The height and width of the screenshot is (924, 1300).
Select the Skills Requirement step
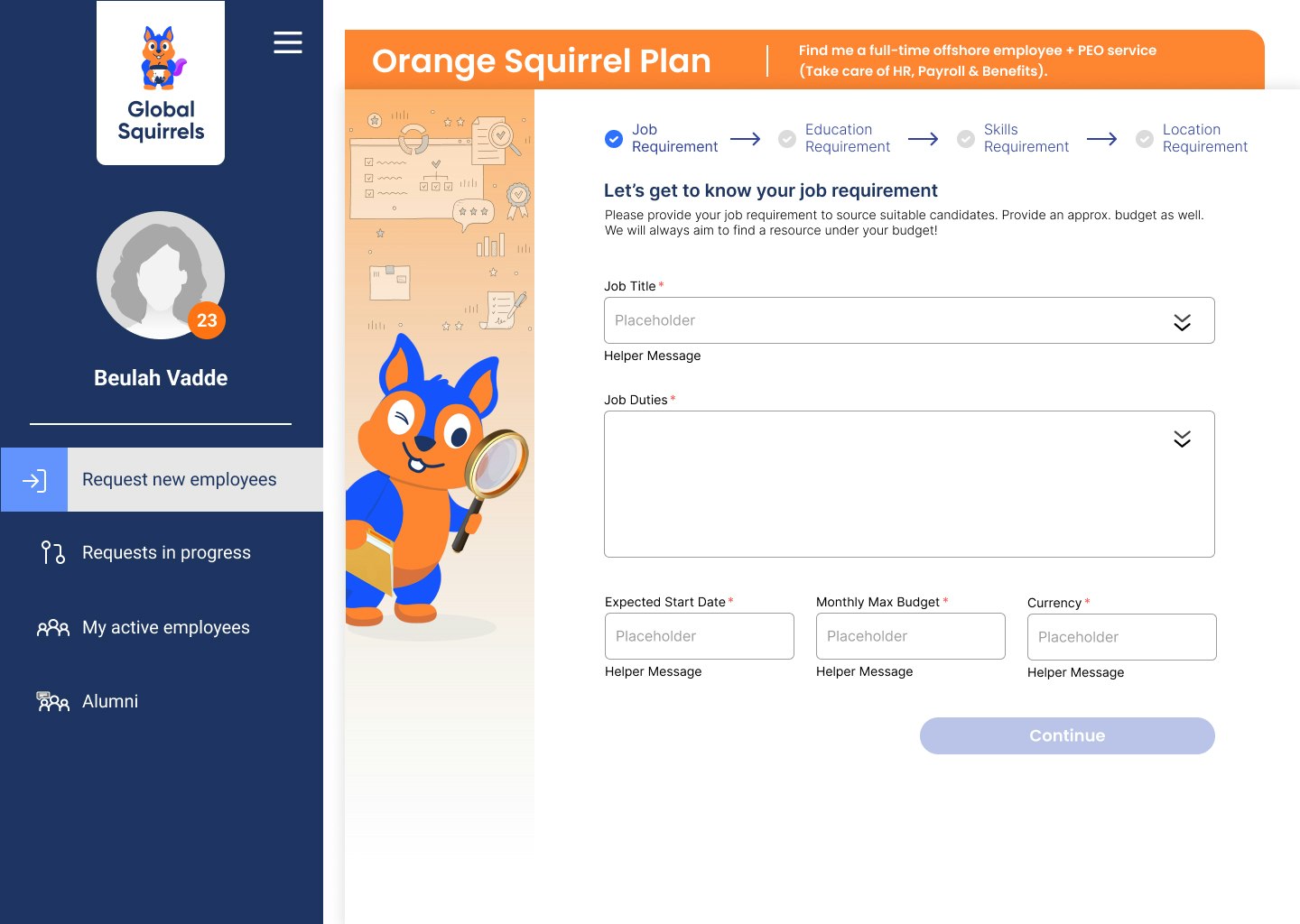point(1026,138)
